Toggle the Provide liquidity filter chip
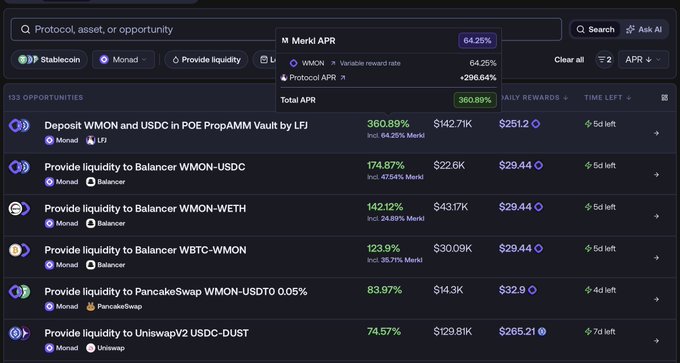Screen dimensions: 680x363 point(206,60)
